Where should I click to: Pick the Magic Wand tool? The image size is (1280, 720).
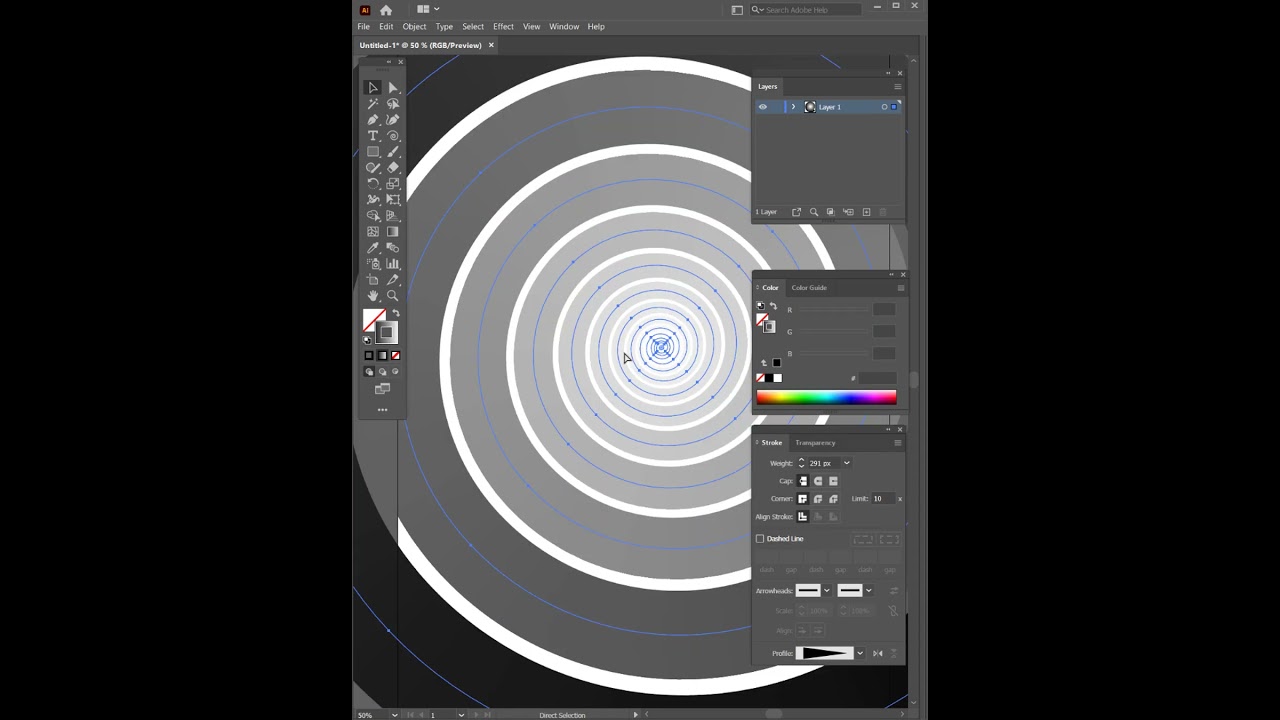coord(373,104)
